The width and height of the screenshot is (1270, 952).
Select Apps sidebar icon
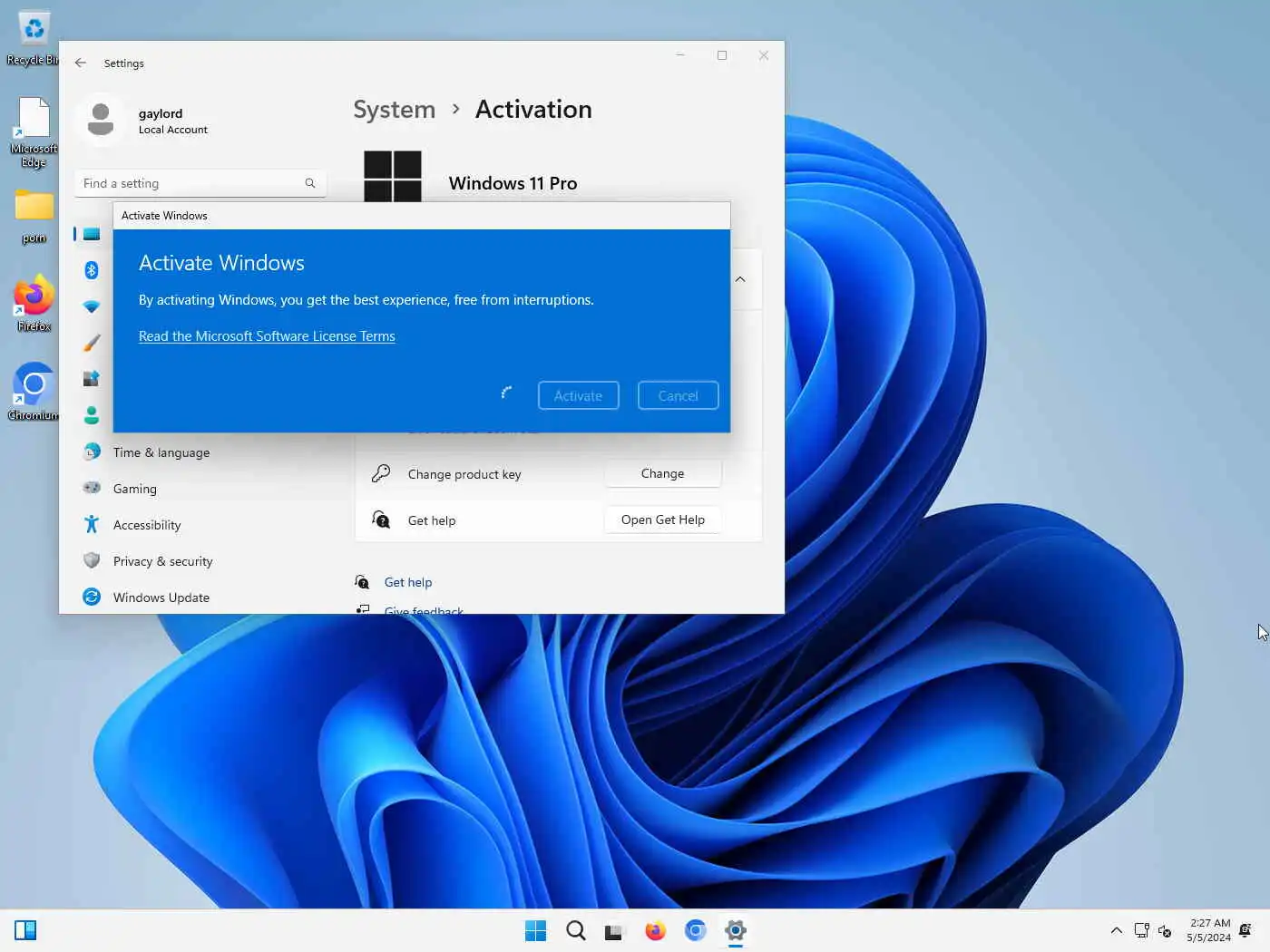[x=92, y=379]
